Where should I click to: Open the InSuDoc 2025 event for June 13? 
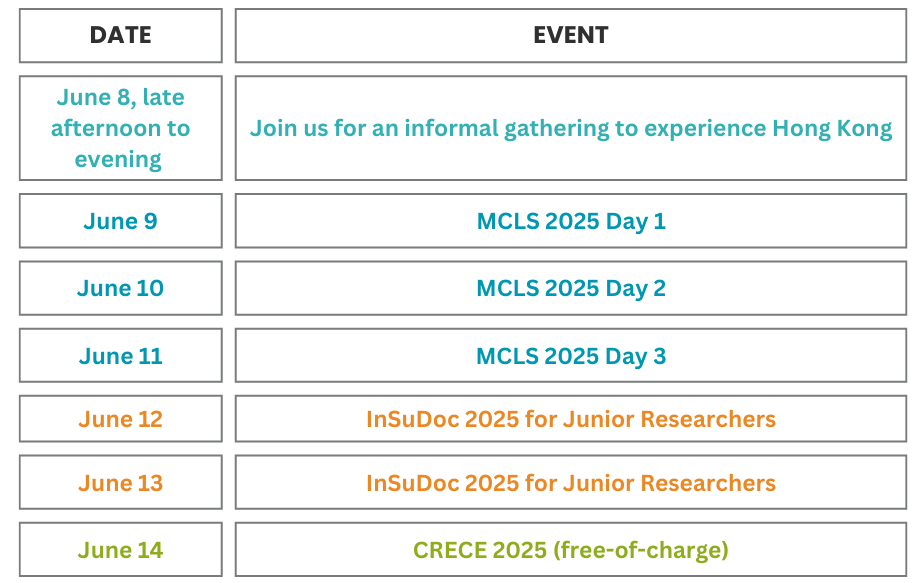(570, 483)
